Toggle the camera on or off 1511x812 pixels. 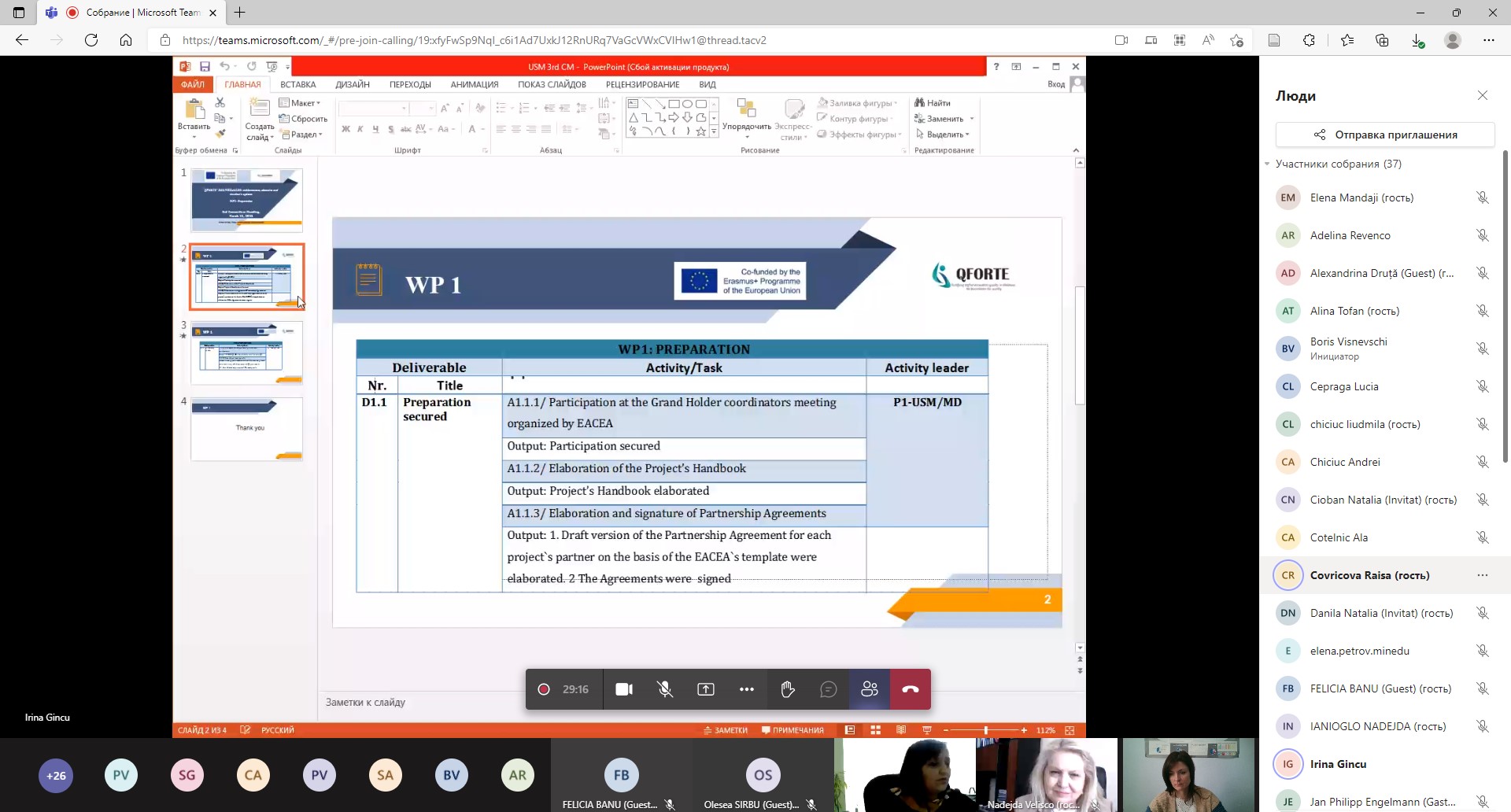pos(624,689)
